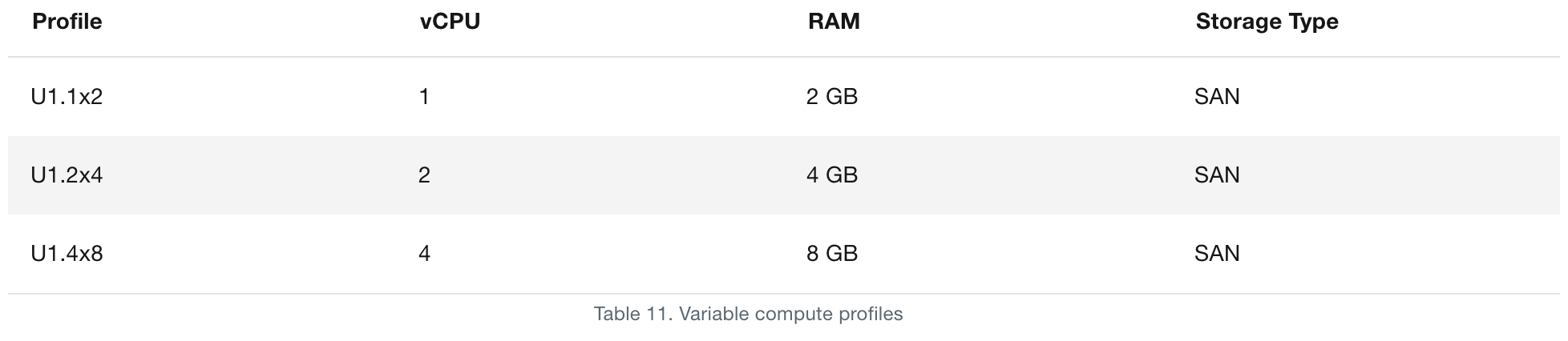
Task: Click SAN storage type in U1.4x8 row
Action: [1217, 254]
